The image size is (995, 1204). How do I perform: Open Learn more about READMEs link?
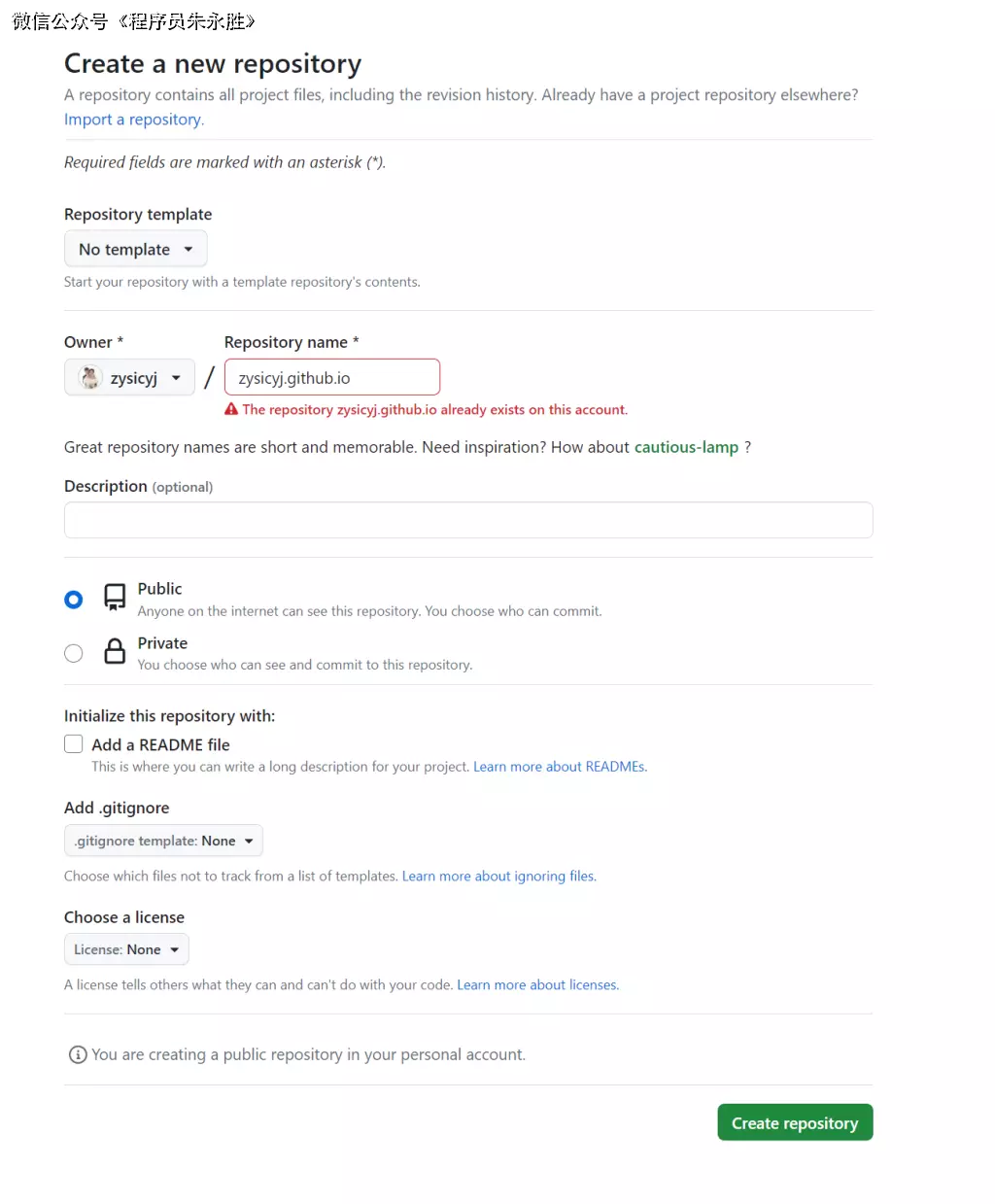point(559,767)
